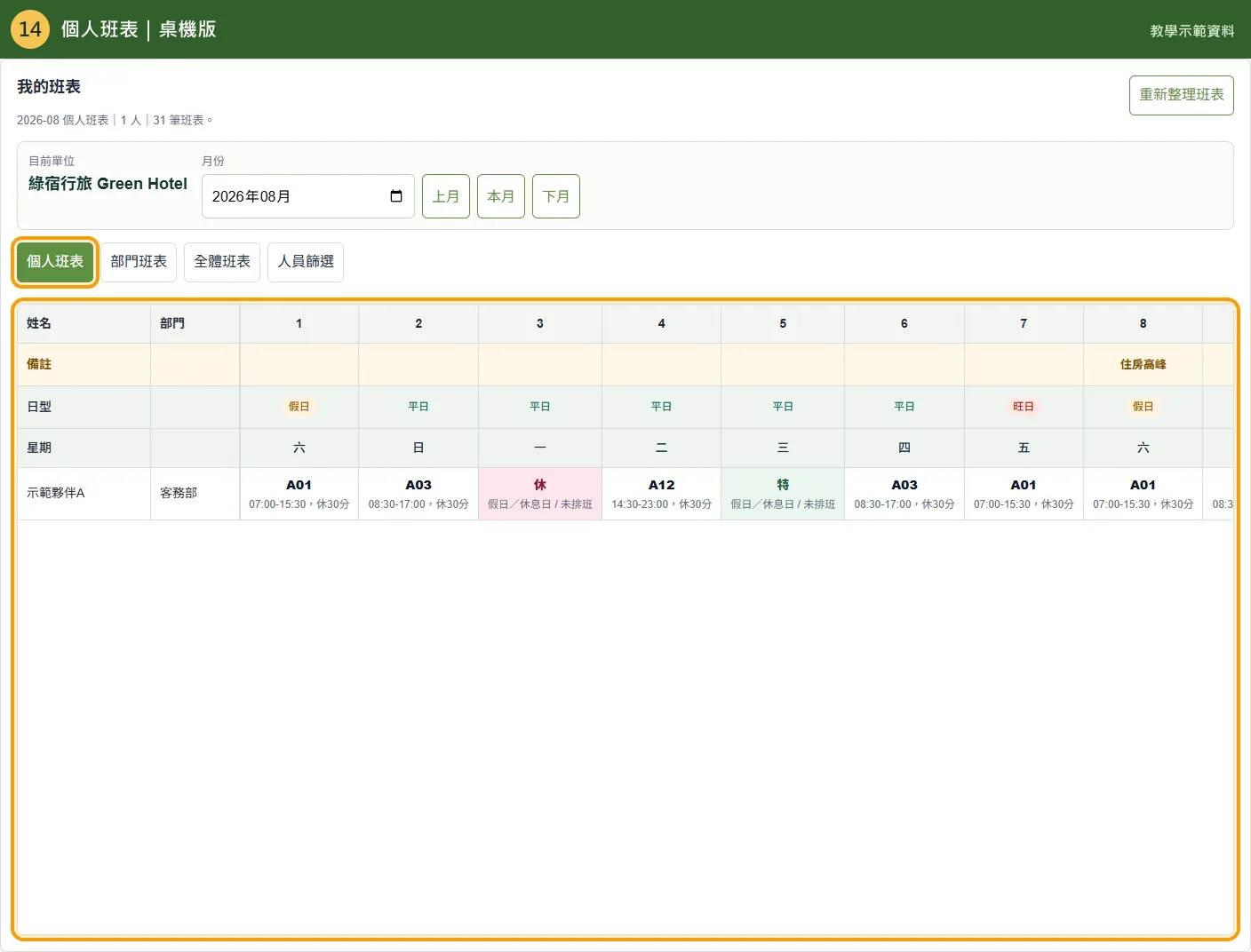Click the 2026年08月 month input field
The height and width of the screenshot is (952, 1251).
(x=308, y=196)
